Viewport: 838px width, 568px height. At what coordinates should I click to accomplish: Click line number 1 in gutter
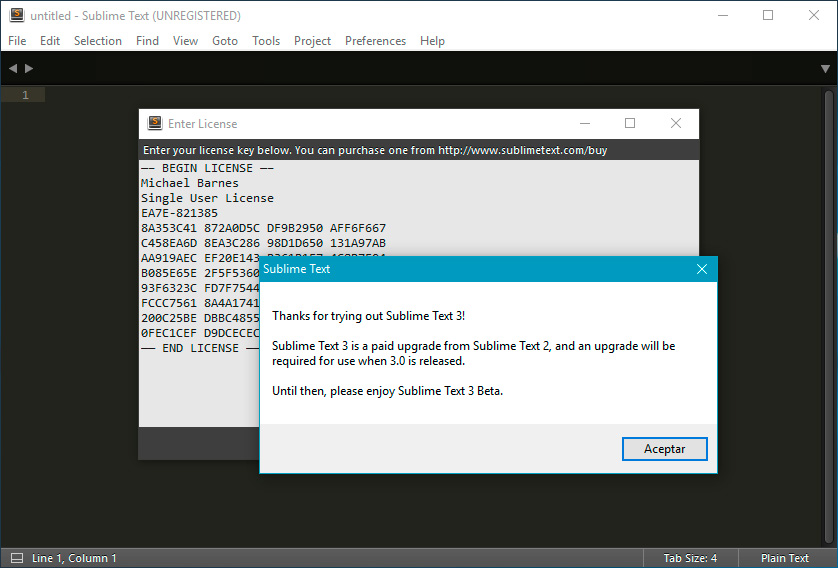click(25, 95)
